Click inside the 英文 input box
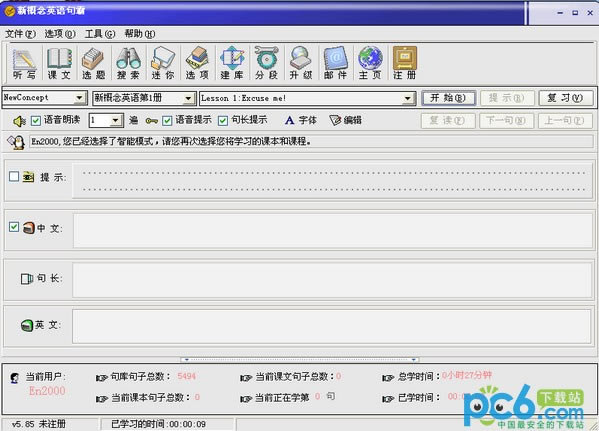 point(332,326)
